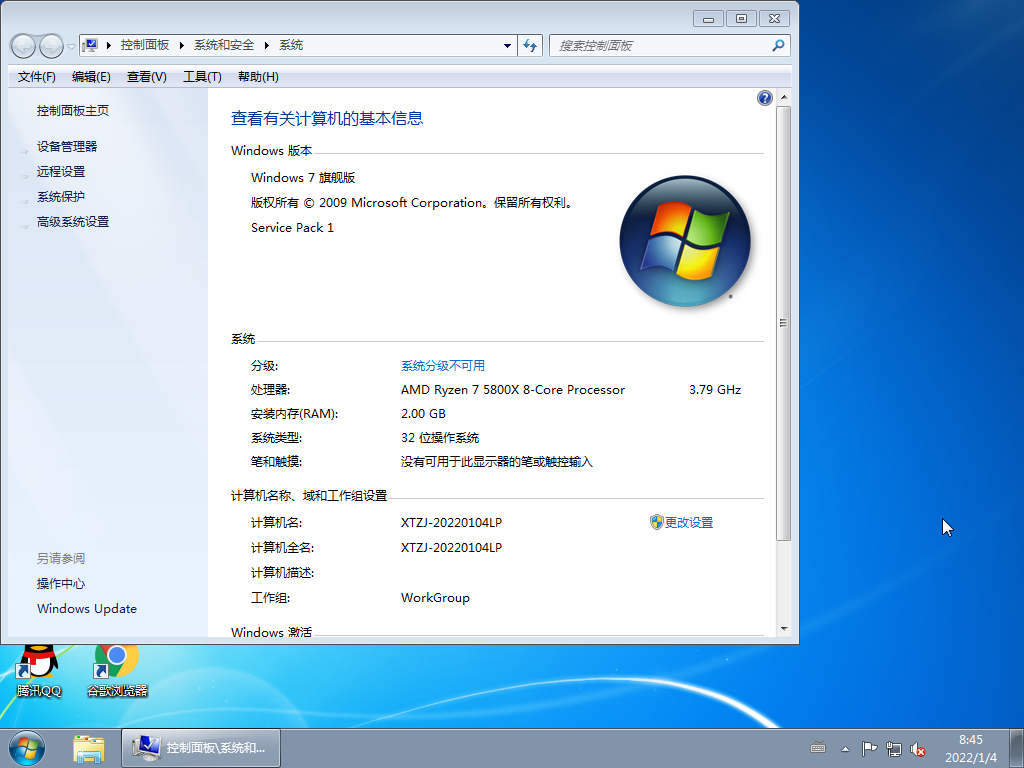Open the network status tray icon
This screenshot has width=1024, height=768.
(895, 748)
